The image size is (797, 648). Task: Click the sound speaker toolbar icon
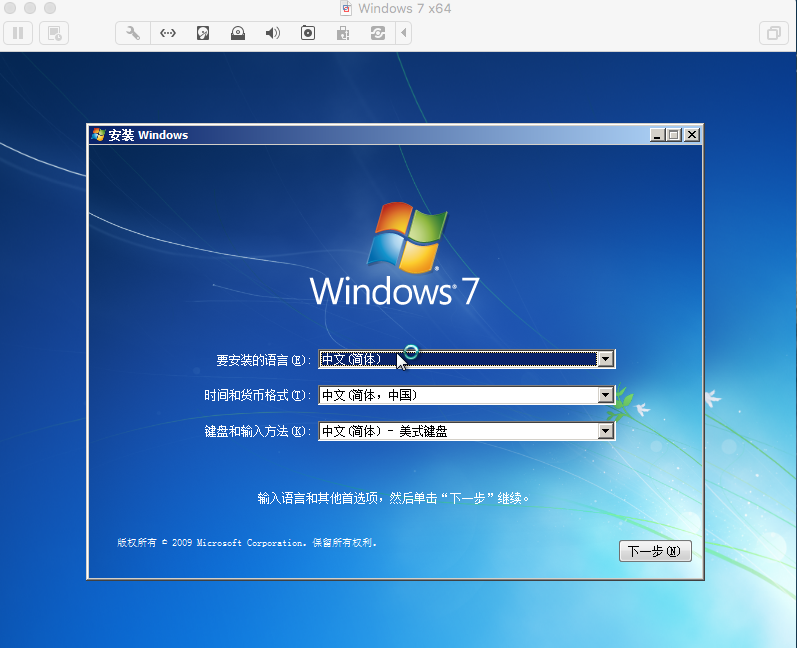point(272,34)
